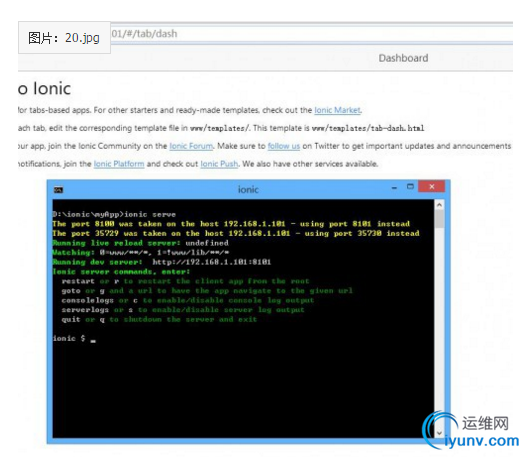Click the dev server URL in console

point(212,262)
